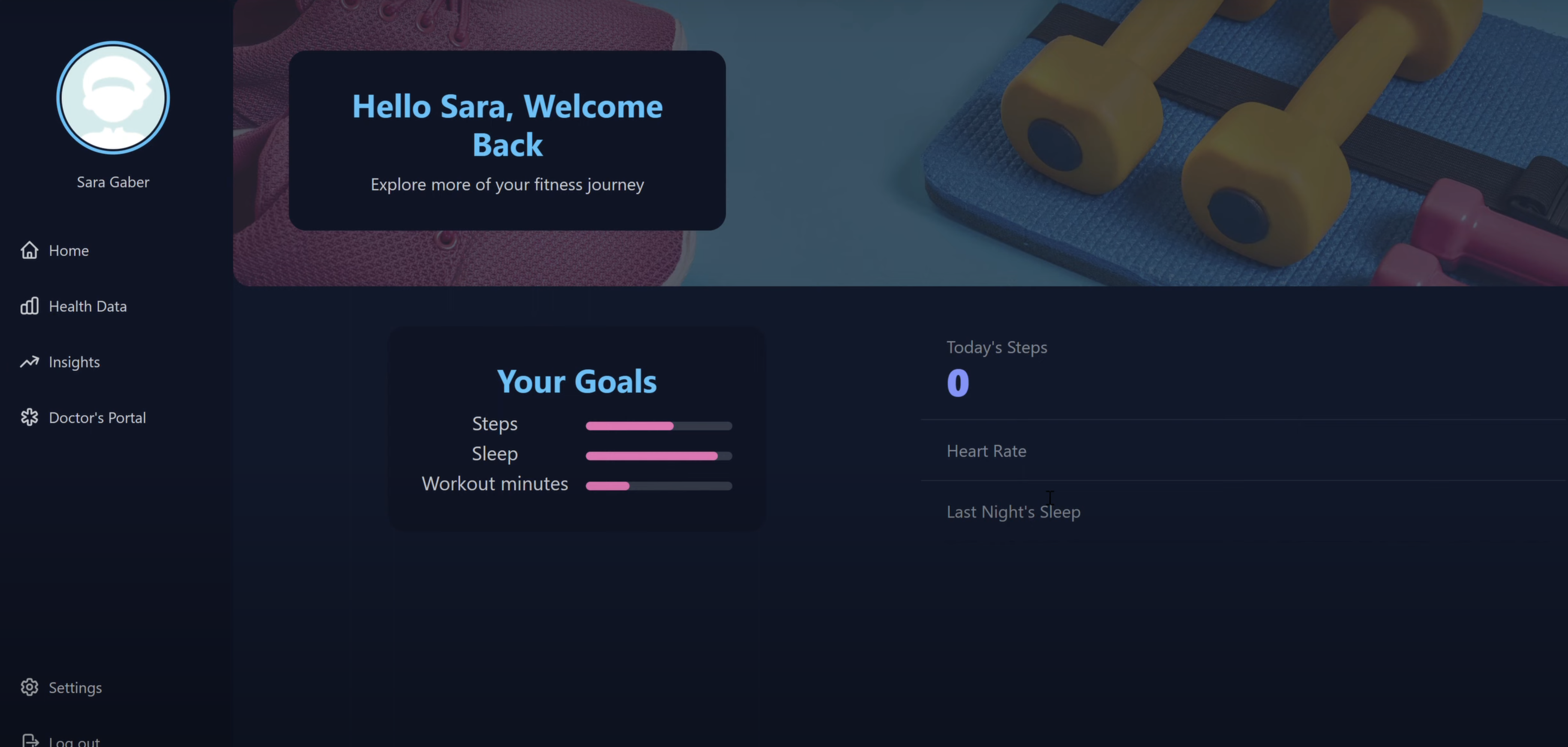This screenshot has height=747, width=1568.
Task: Expand the Today's Steps section
Action: pos(997,347)
